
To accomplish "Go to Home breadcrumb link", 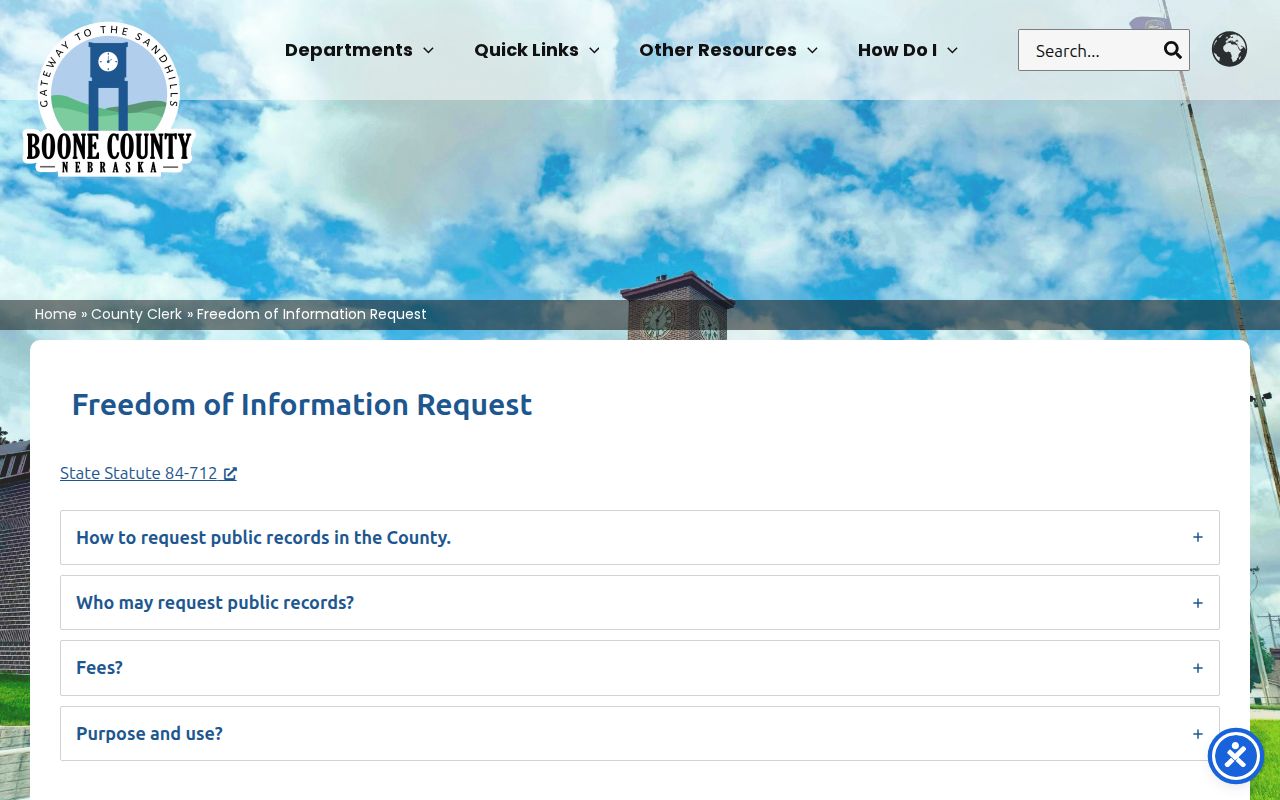I will (x=56, y=314).
